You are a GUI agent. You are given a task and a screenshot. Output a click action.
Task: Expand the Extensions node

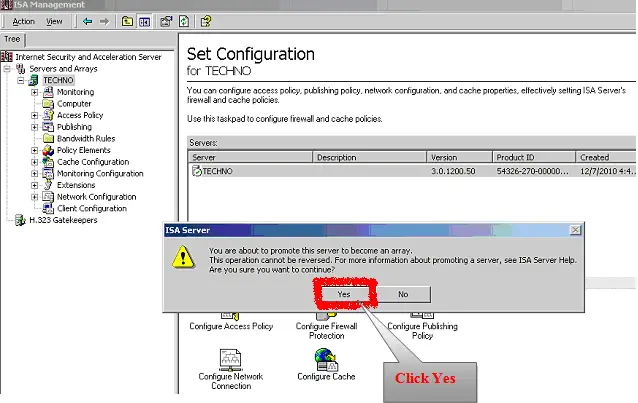coord(35,185)
